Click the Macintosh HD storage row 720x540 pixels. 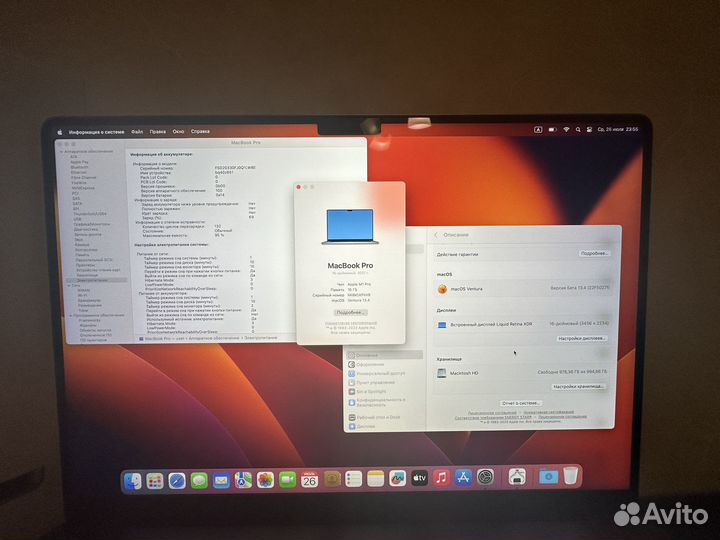click(523, 373)
